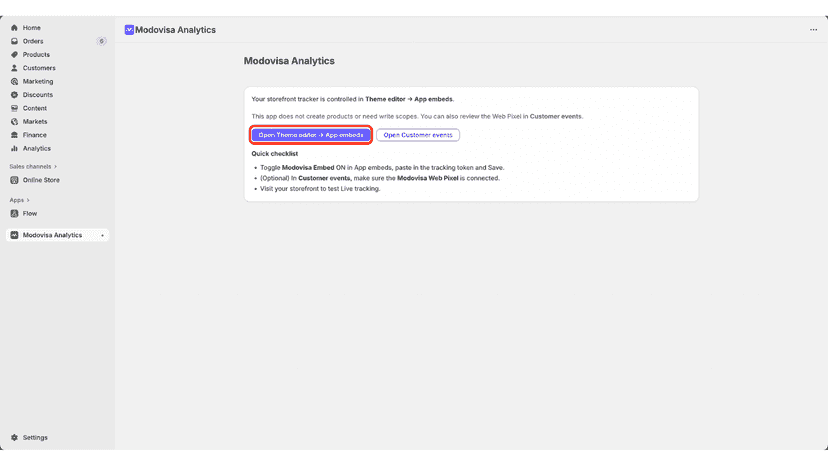The width and height of the screenshot is (828, 466).
Task: Click Modovisa Analytics title in top bar
Action: click(175, 30)
